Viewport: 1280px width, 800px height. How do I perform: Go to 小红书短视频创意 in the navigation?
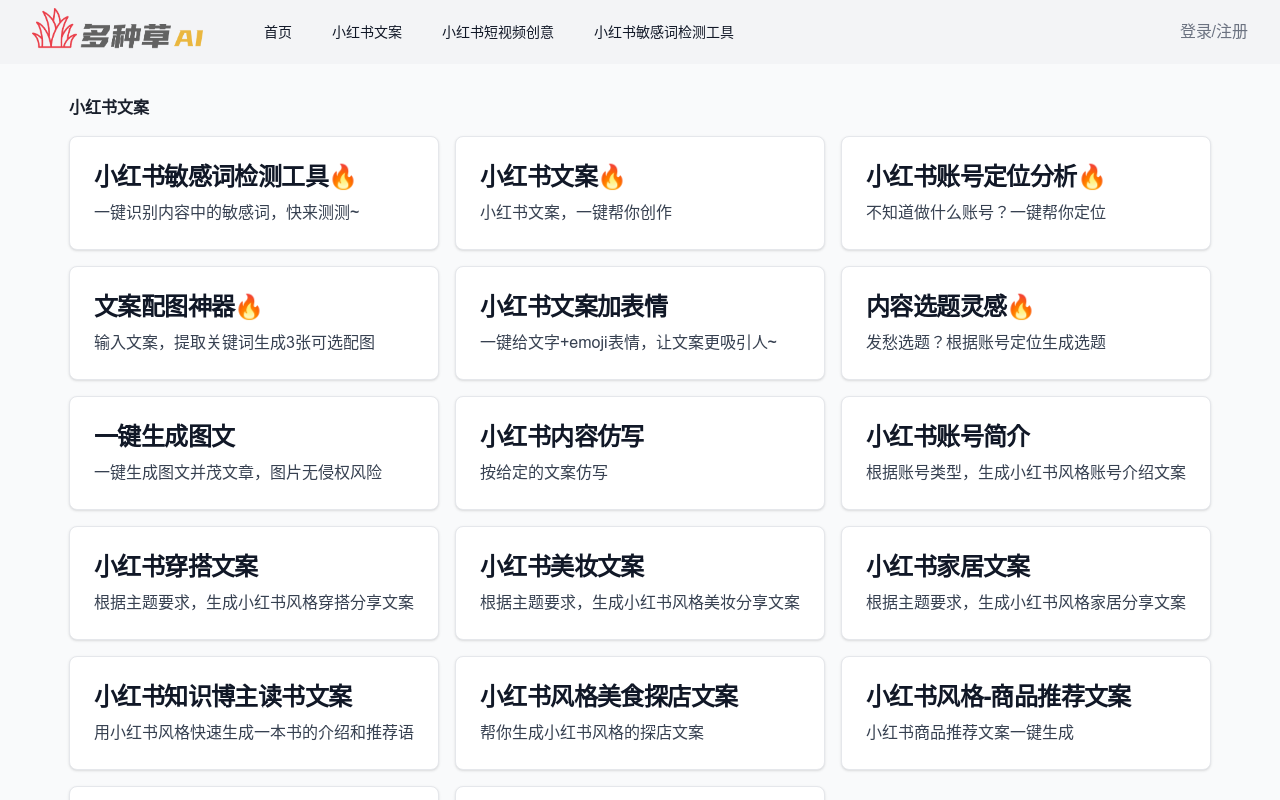pos(498,32)
